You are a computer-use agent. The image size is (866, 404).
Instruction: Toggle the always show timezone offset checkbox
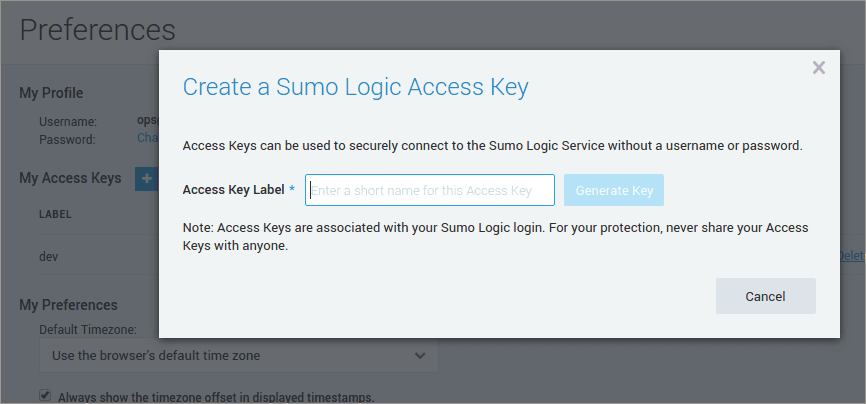pyautogui.click(x=45, y=396)
